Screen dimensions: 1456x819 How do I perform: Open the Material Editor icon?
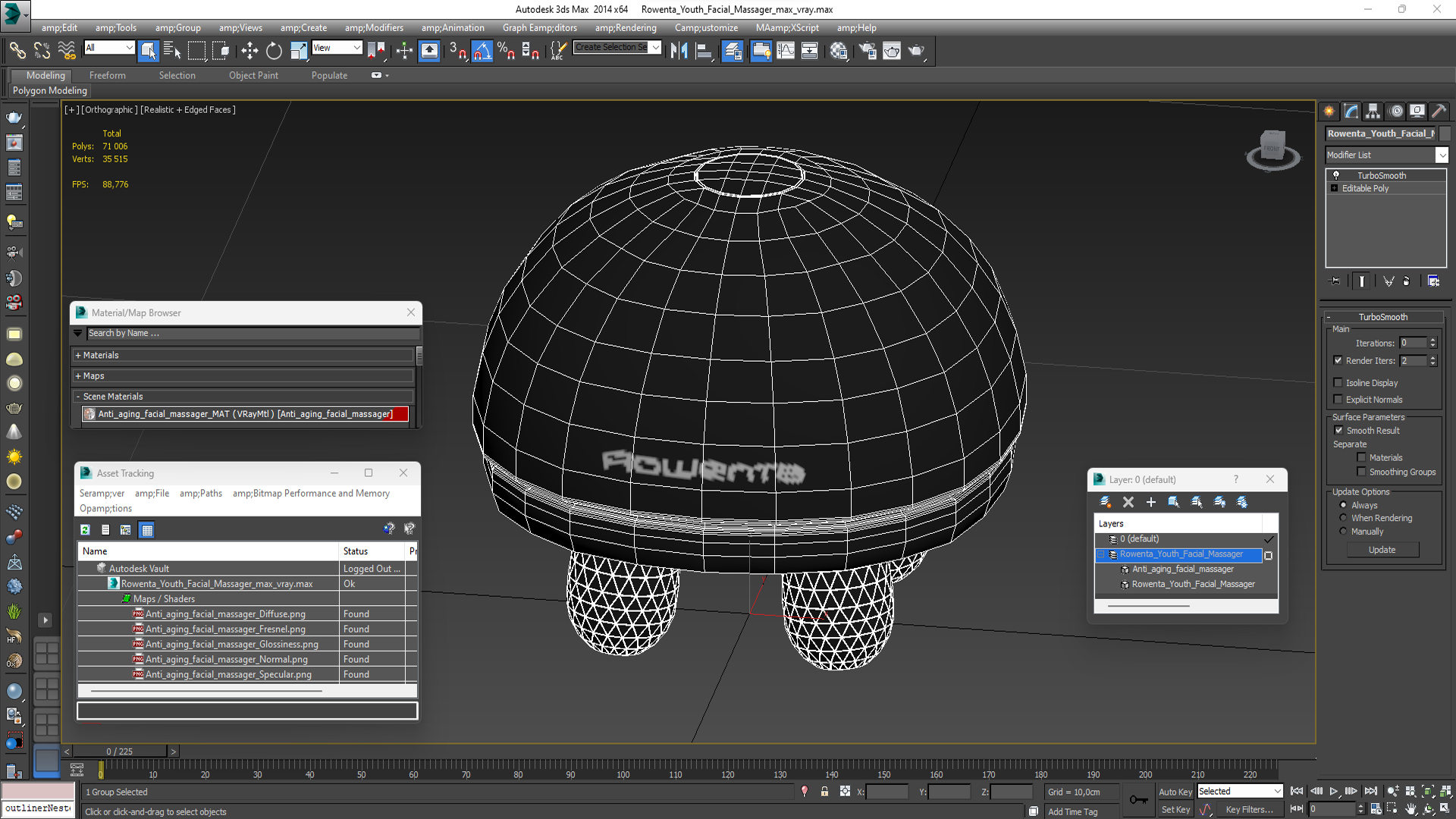839,51
